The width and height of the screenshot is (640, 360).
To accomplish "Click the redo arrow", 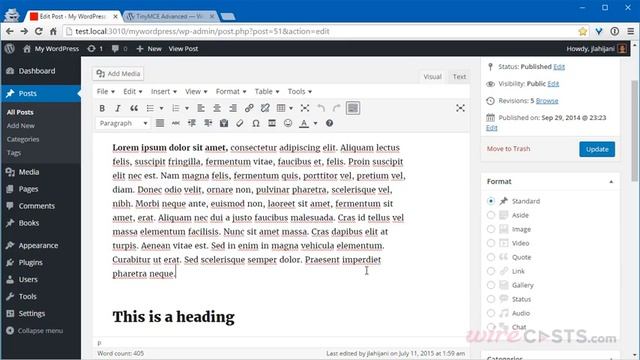I will 336,108.
